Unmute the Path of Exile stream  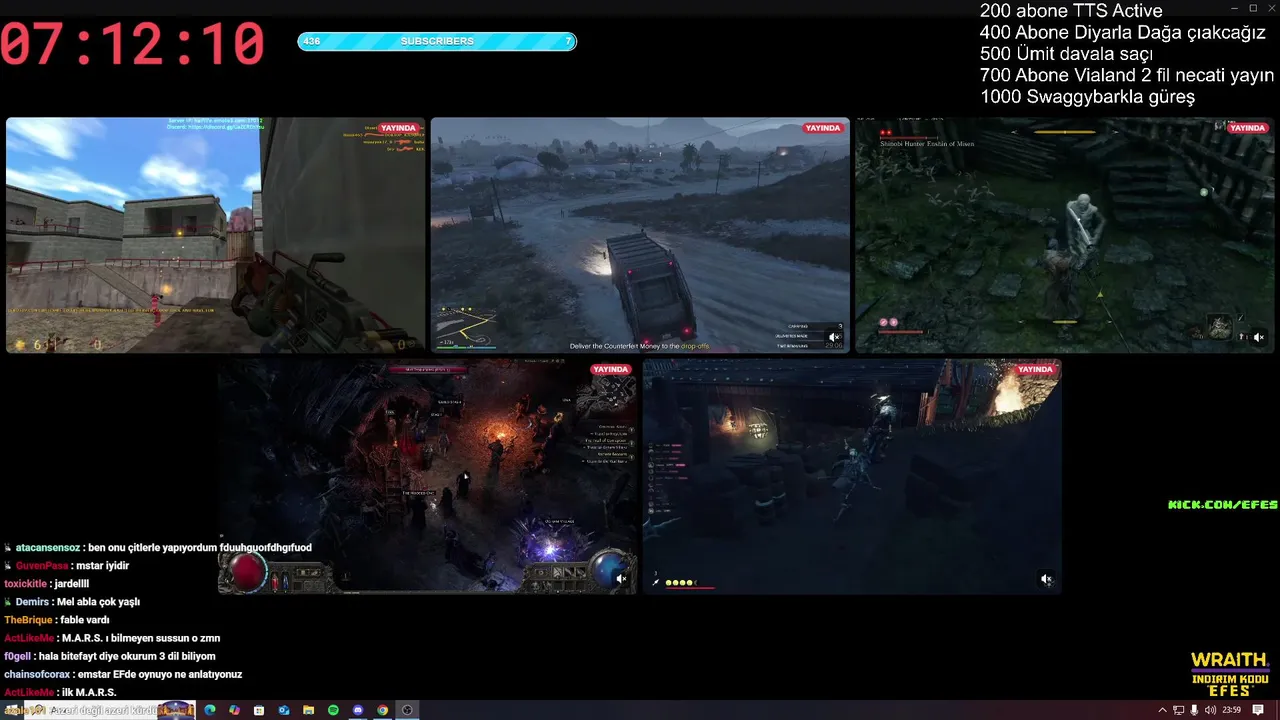pyautogui.click(x=621, y=578)
